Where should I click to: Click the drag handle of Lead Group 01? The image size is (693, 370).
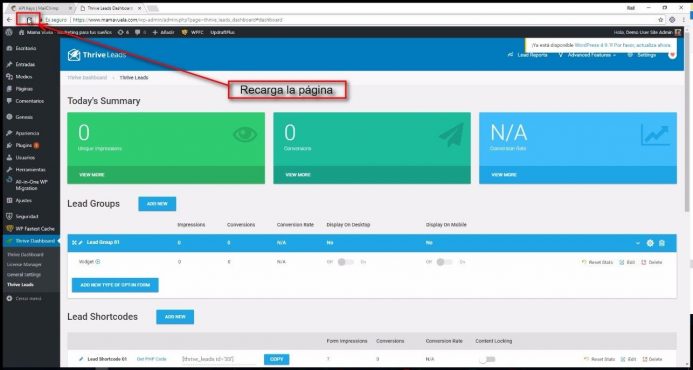74,243
